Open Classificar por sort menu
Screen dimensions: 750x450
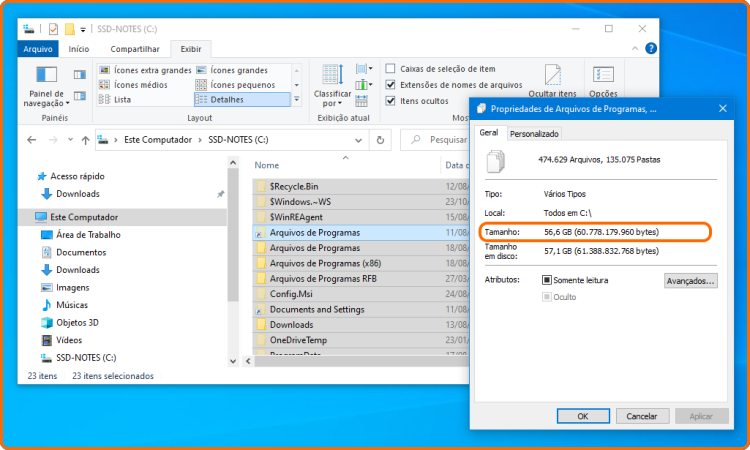pos(332,86)
